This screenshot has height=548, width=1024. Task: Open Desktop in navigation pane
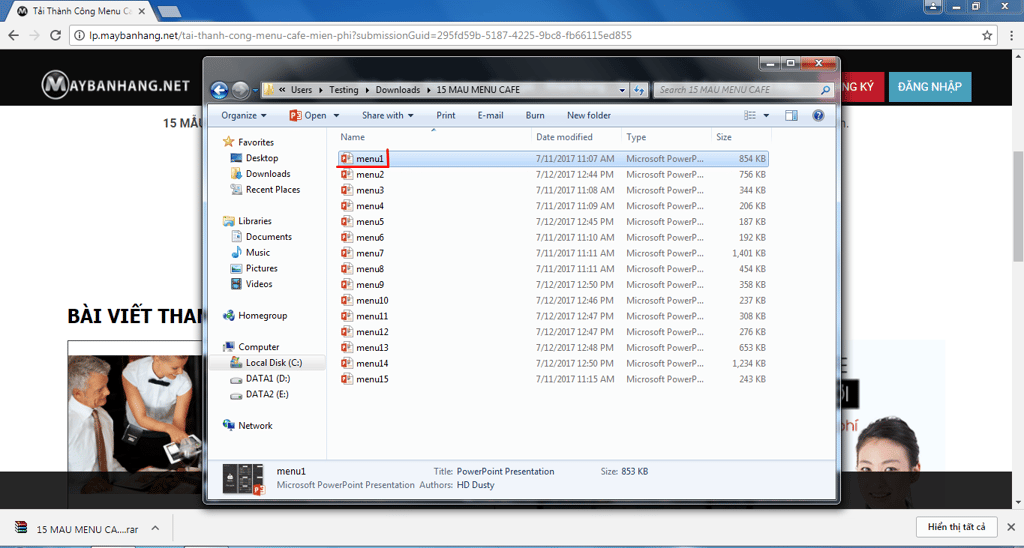point(262,158)
